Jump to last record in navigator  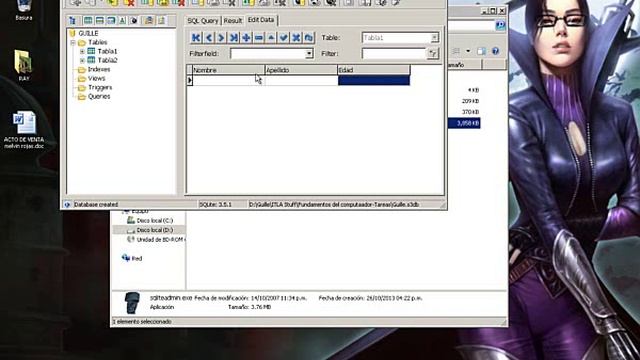coord(233,38)
